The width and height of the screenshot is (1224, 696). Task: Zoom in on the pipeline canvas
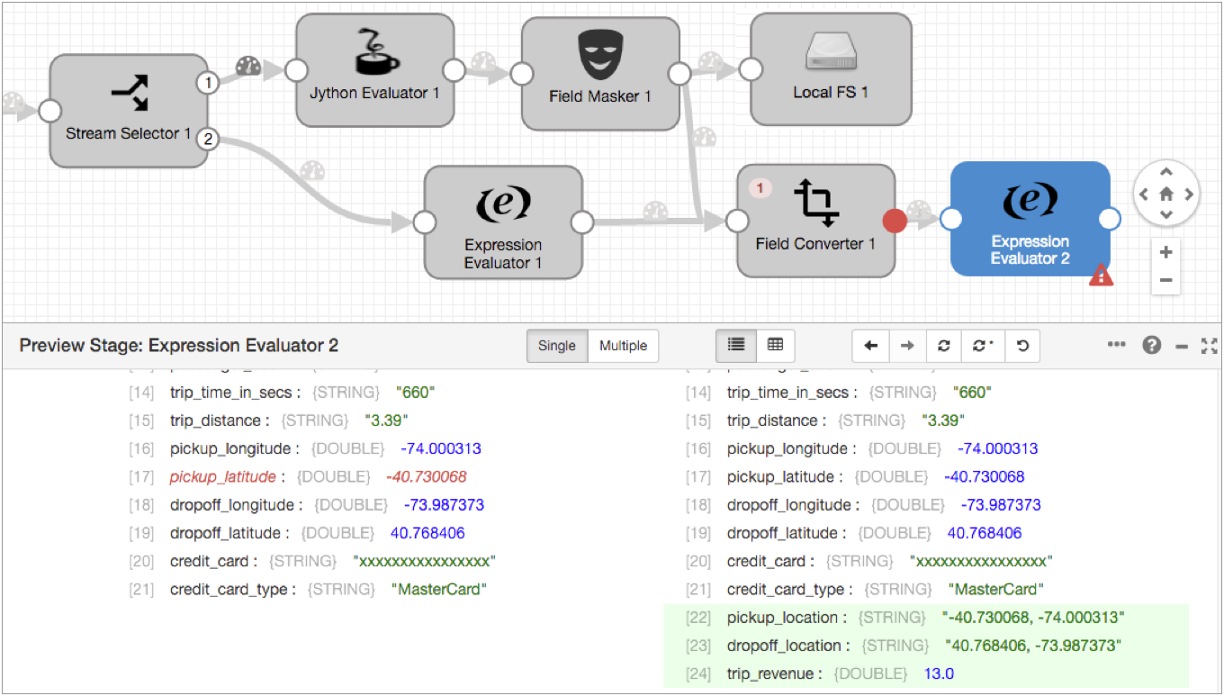coord(1166,252)
